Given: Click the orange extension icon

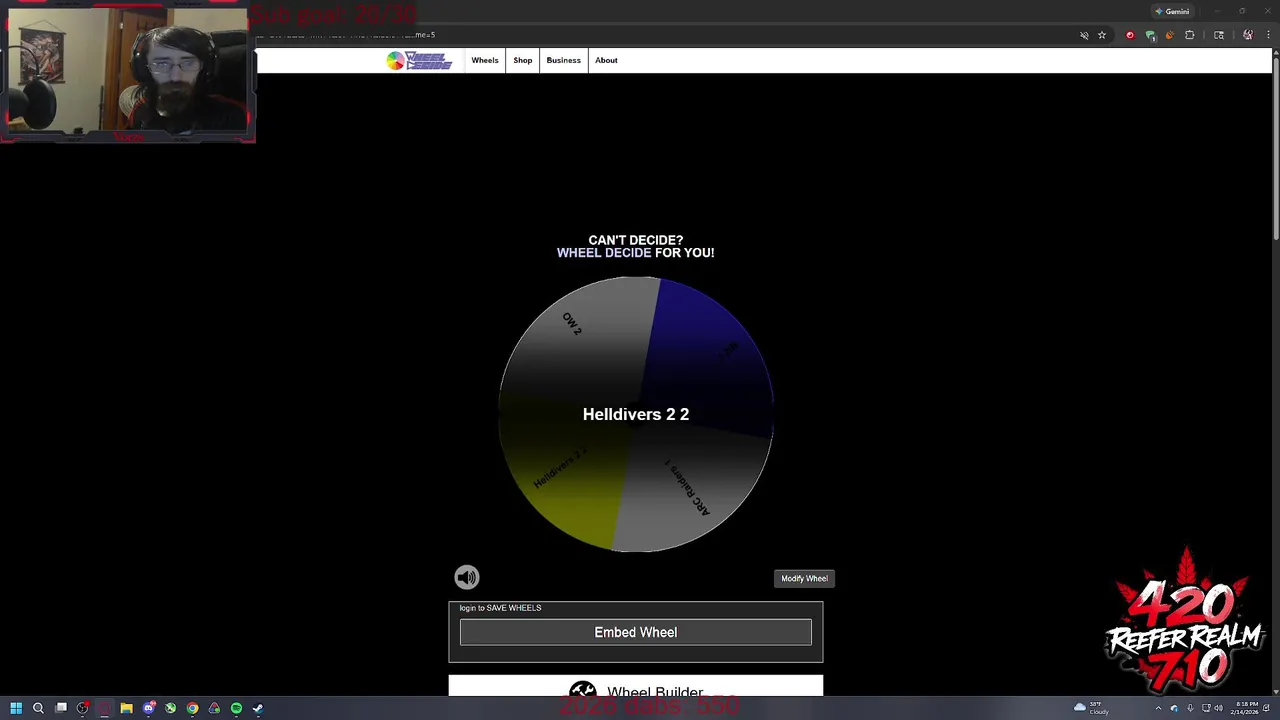Looking at the screenshot, I should click(1170, 35).
